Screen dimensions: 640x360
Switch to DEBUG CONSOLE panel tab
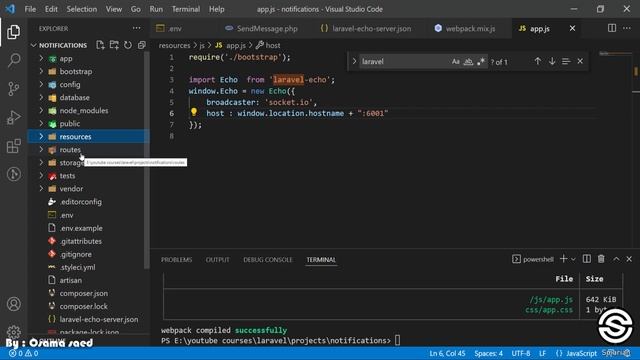coord(268,260)
